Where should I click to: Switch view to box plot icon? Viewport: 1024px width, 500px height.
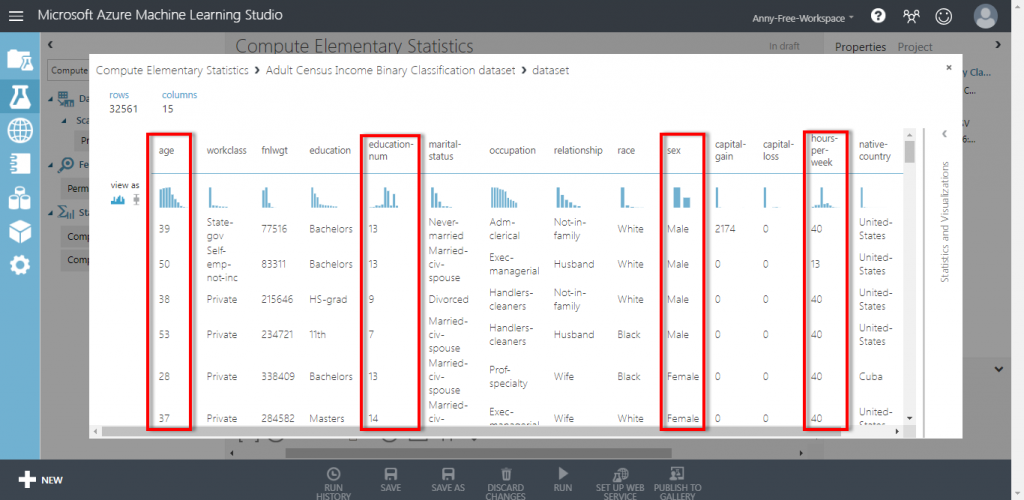(136, 200)
